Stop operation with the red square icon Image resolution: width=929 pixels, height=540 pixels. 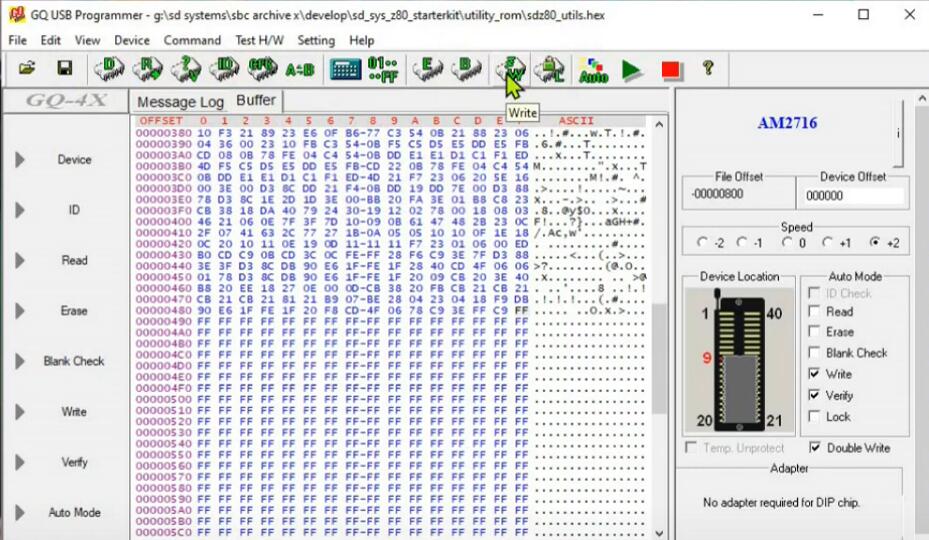pyautogui.click(x=670, y=70)
